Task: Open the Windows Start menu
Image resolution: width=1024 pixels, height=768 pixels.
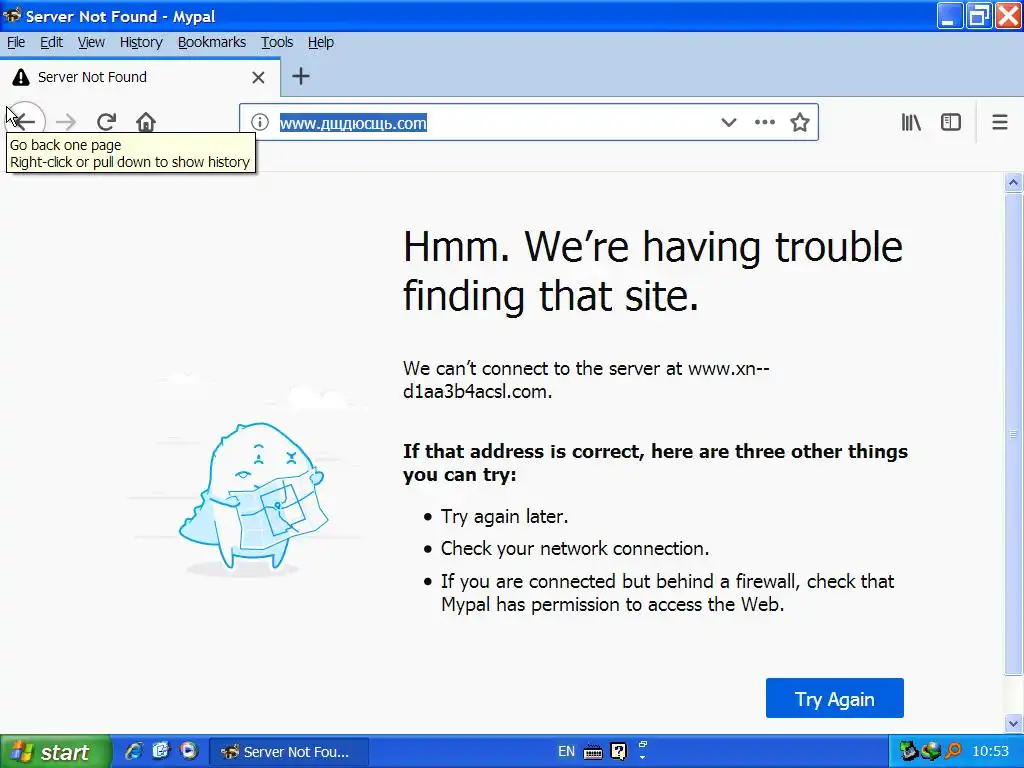Action: (56, 752)
